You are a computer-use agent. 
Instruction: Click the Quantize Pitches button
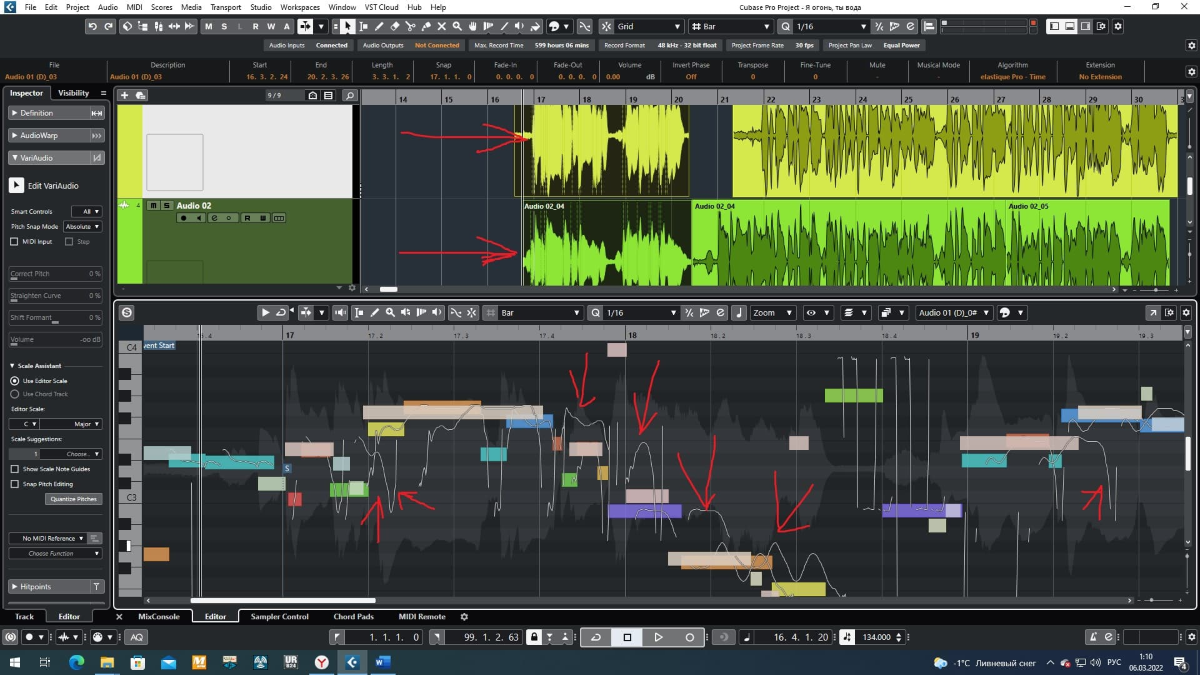pyautogui.click(x=74, y=499)
